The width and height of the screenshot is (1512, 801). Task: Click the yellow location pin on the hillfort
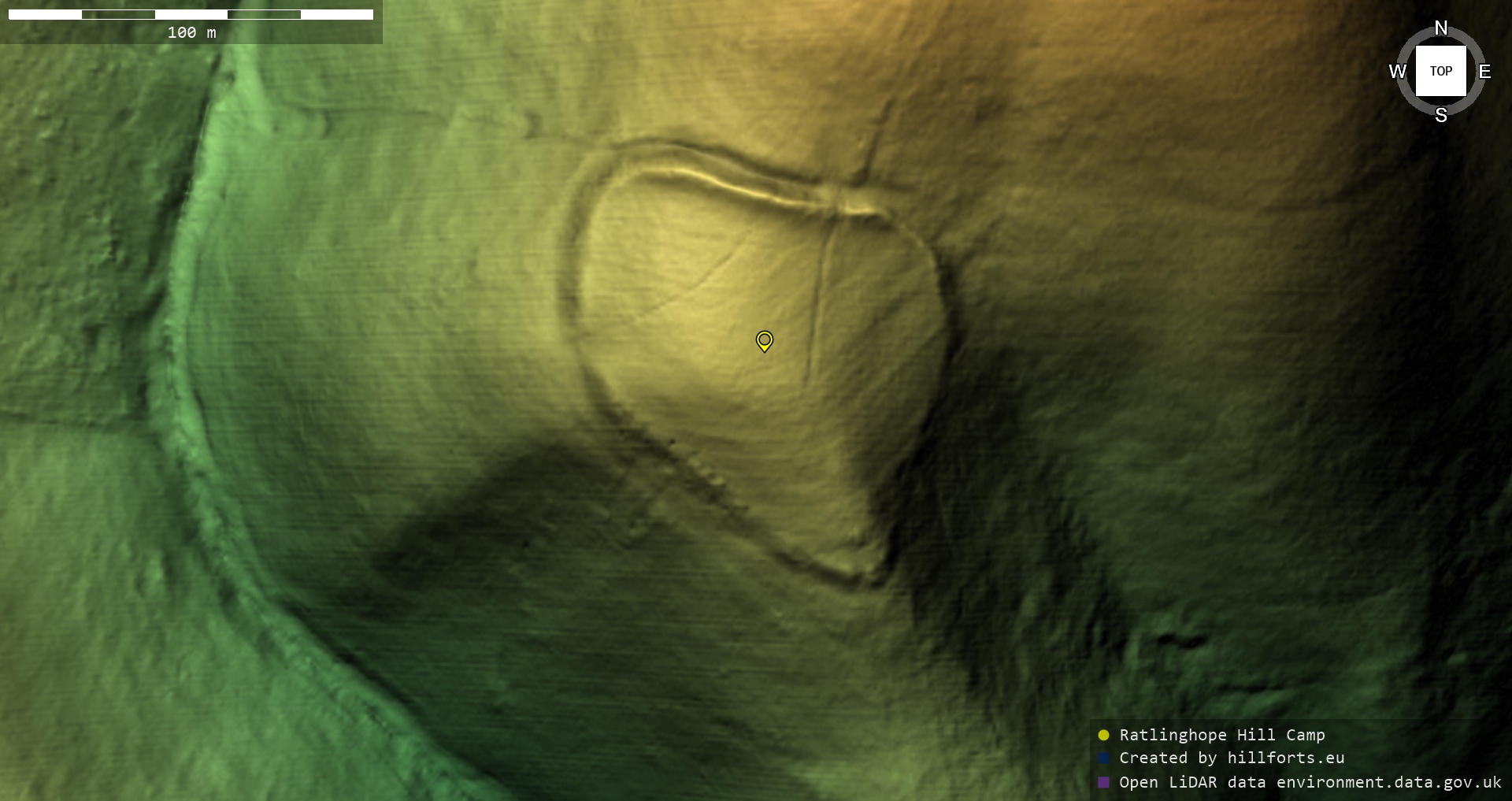click(x=764, y=340)
